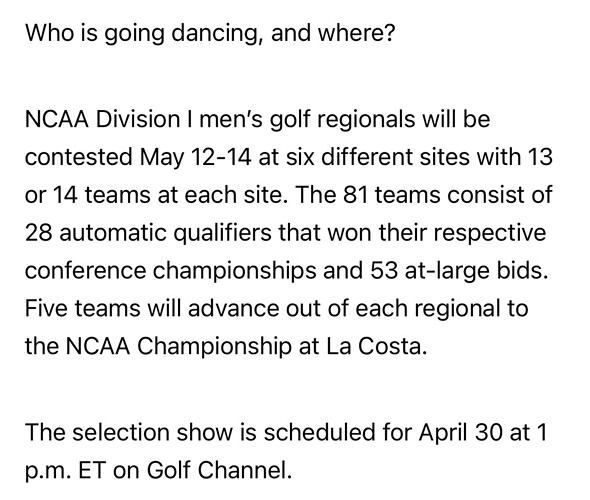
Task: Click the words 'The selection show'
Action: click(129, 433)
